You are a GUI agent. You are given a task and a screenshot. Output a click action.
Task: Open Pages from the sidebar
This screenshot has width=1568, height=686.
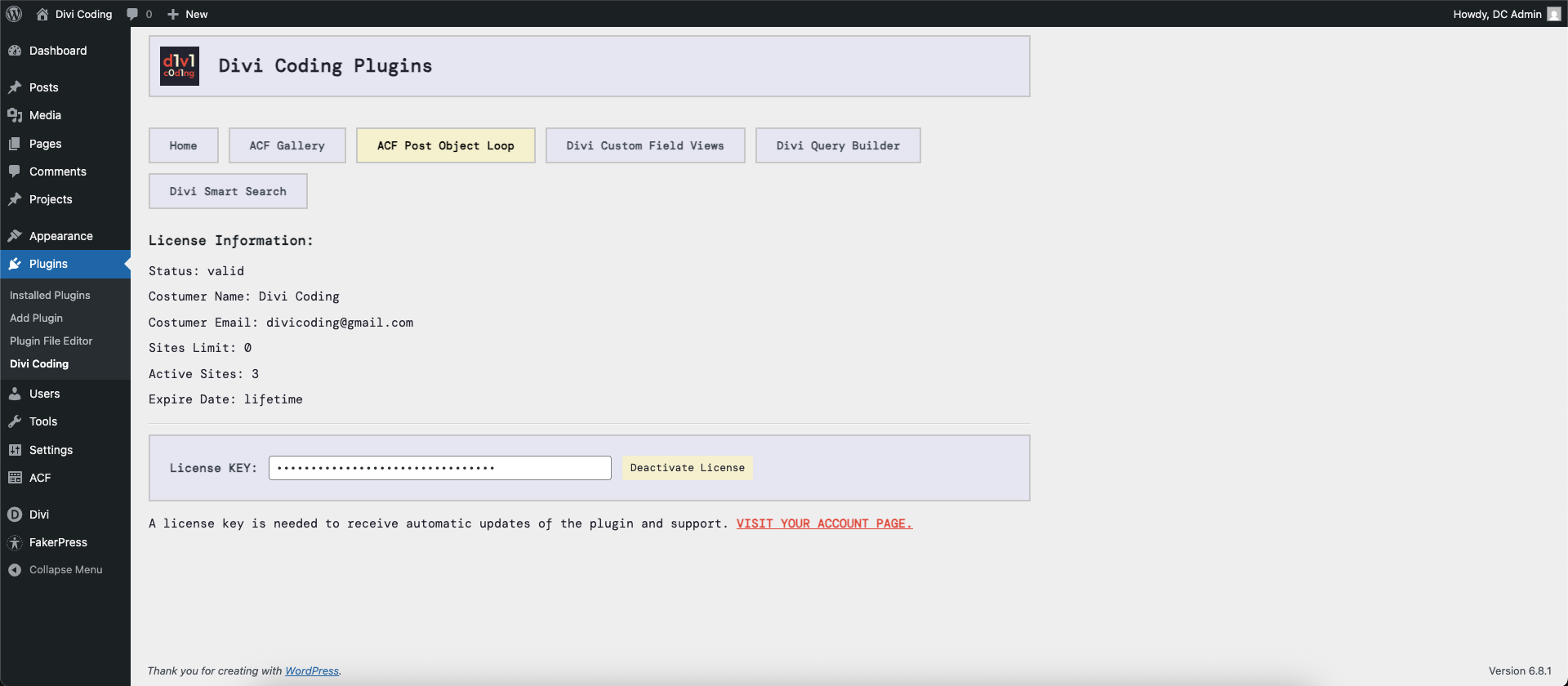click(65, 144)
